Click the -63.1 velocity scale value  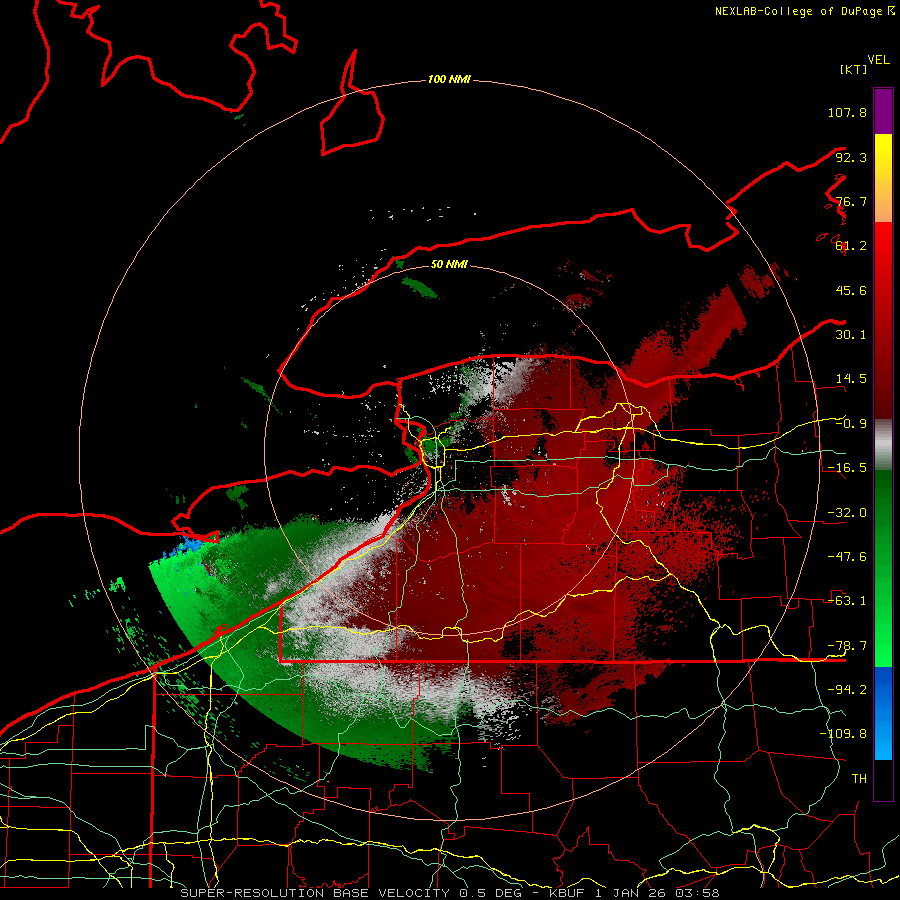pos(847,601)
